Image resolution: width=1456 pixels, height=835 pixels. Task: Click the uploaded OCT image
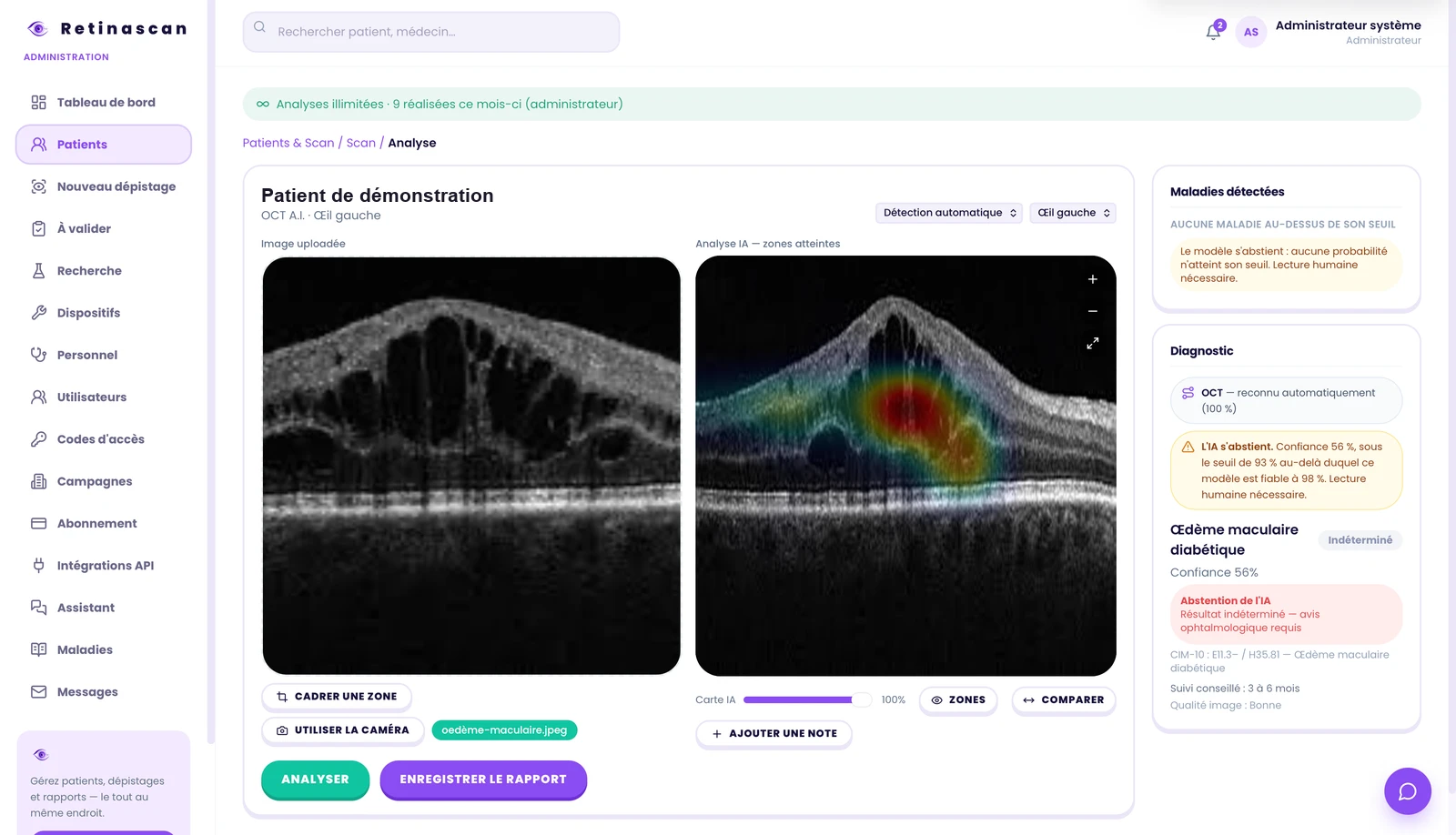tap(471, 466)
